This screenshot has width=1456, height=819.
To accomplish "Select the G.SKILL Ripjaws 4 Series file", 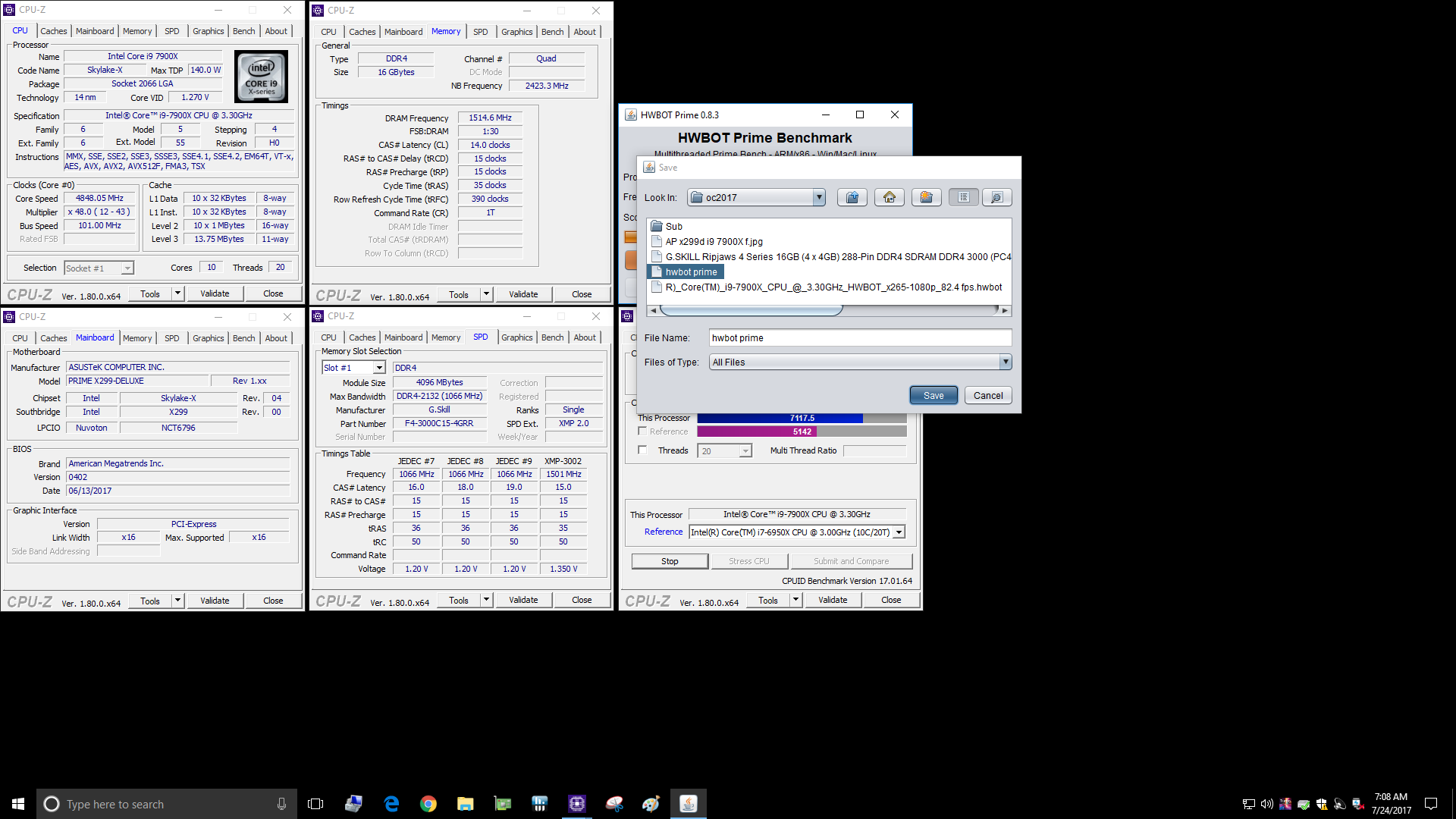I will [x=830, y=256].
